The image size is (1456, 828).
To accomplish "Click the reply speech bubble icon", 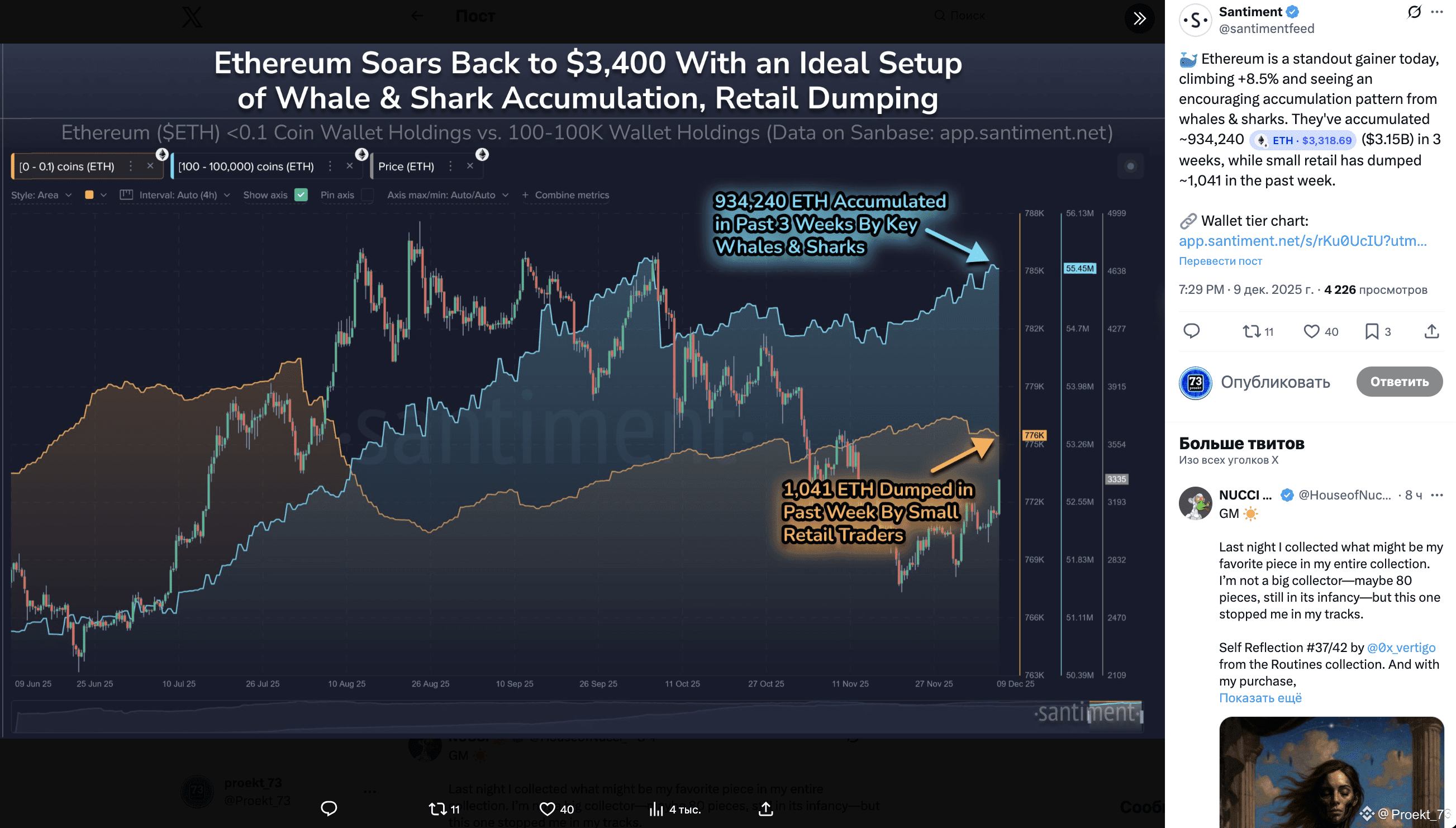I will point(1191,331).
